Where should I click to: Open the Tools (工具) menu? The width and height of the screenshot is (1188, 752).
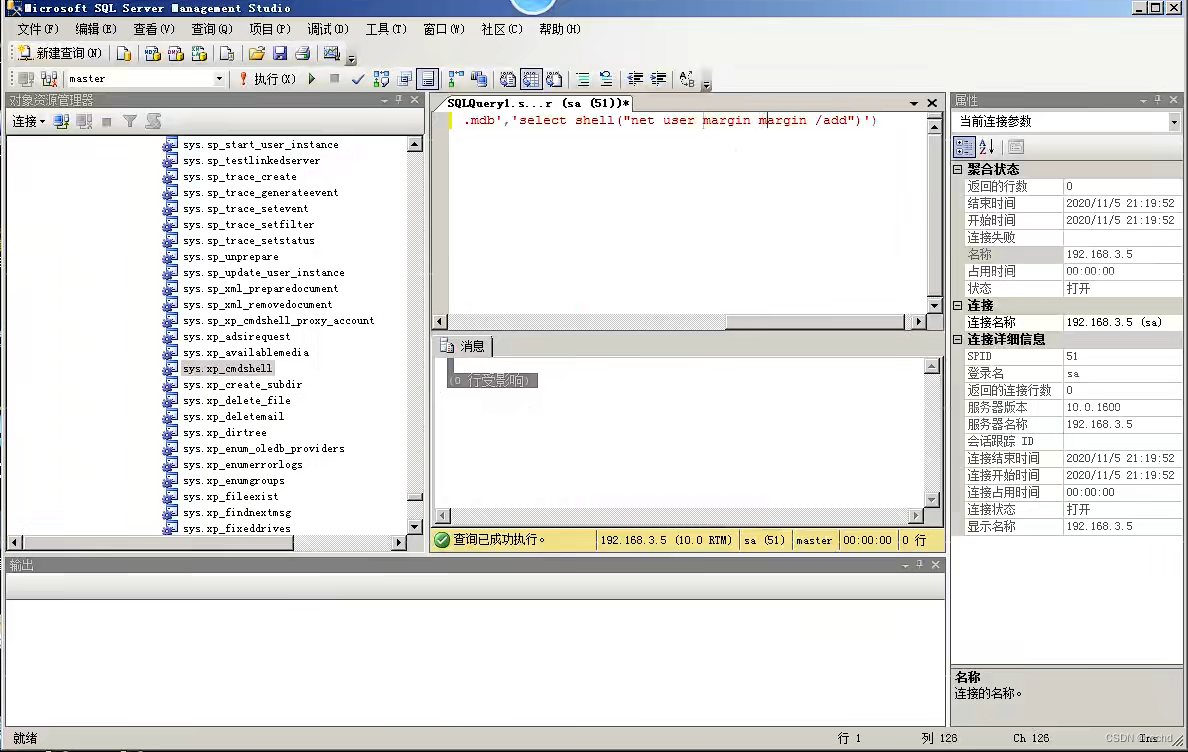tap(386, 29)
